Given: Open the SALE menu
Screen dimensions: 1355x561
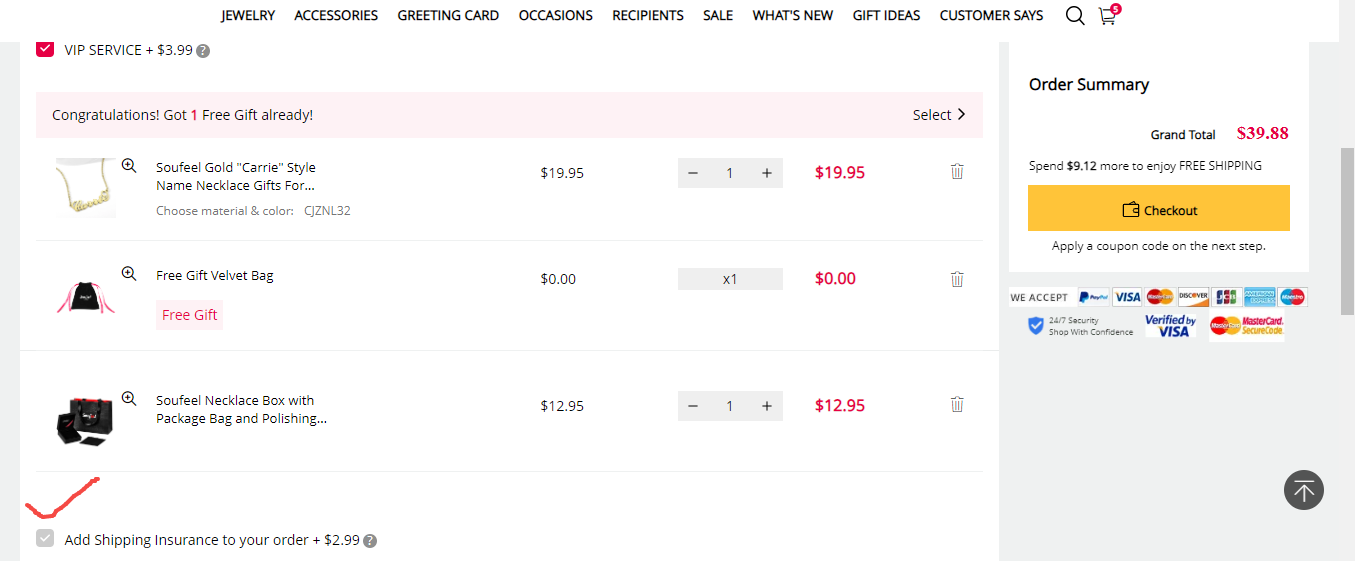Looking at the screenshot, I should tap(718, 15).
